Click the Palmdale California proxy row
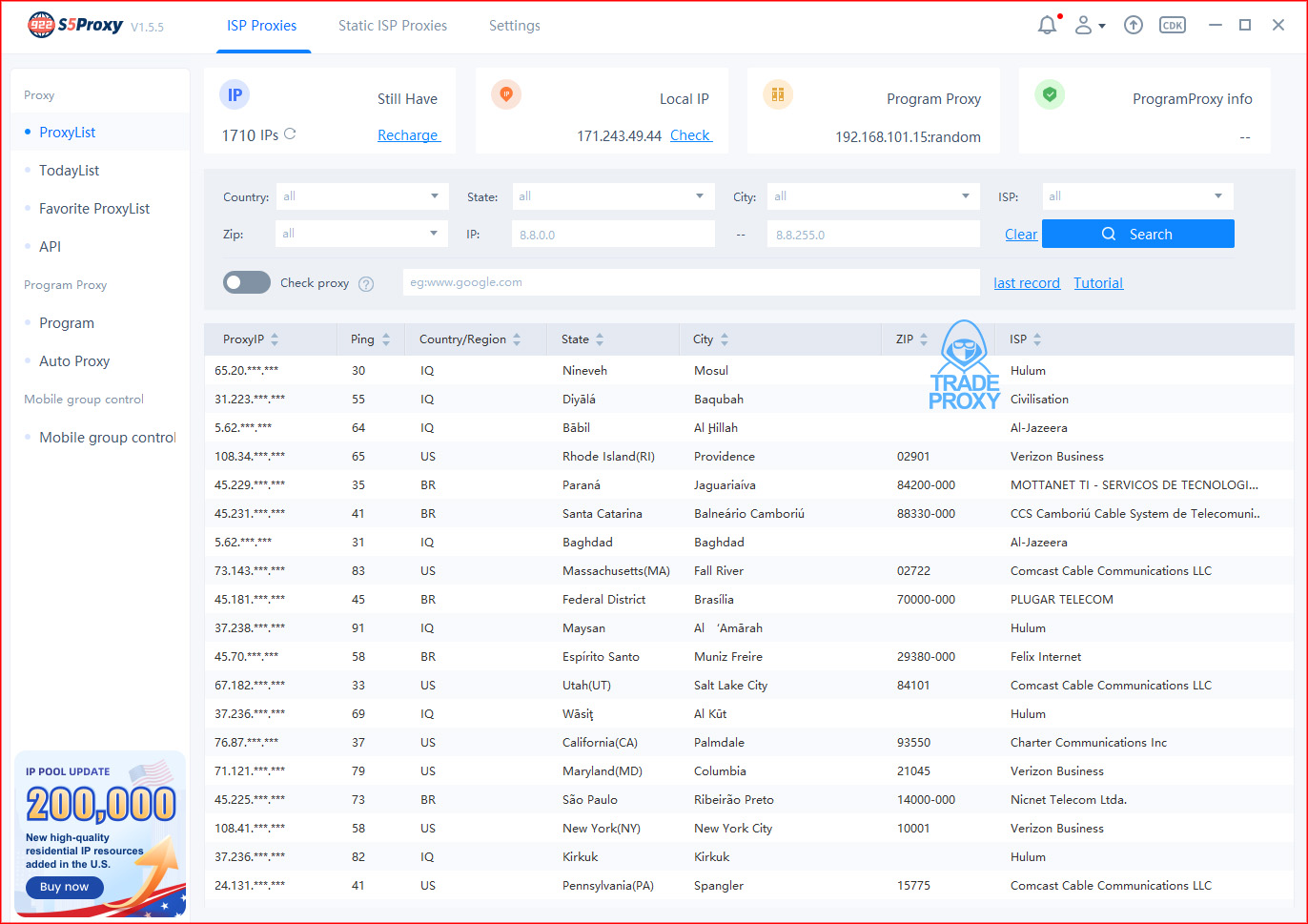 (749, 742)
